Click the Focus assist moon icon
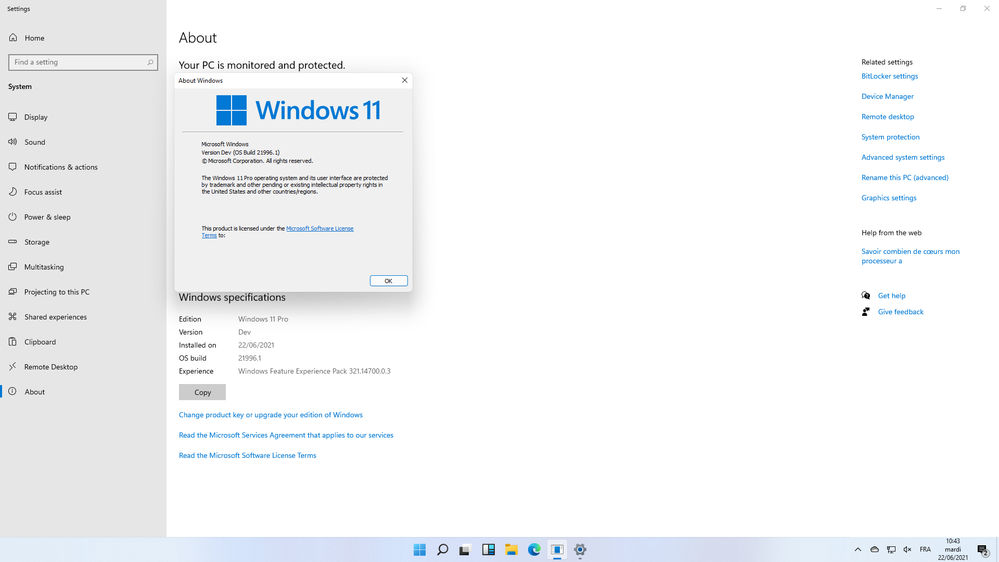This screenshot has width=999, height=562. (x=13, y=191)
